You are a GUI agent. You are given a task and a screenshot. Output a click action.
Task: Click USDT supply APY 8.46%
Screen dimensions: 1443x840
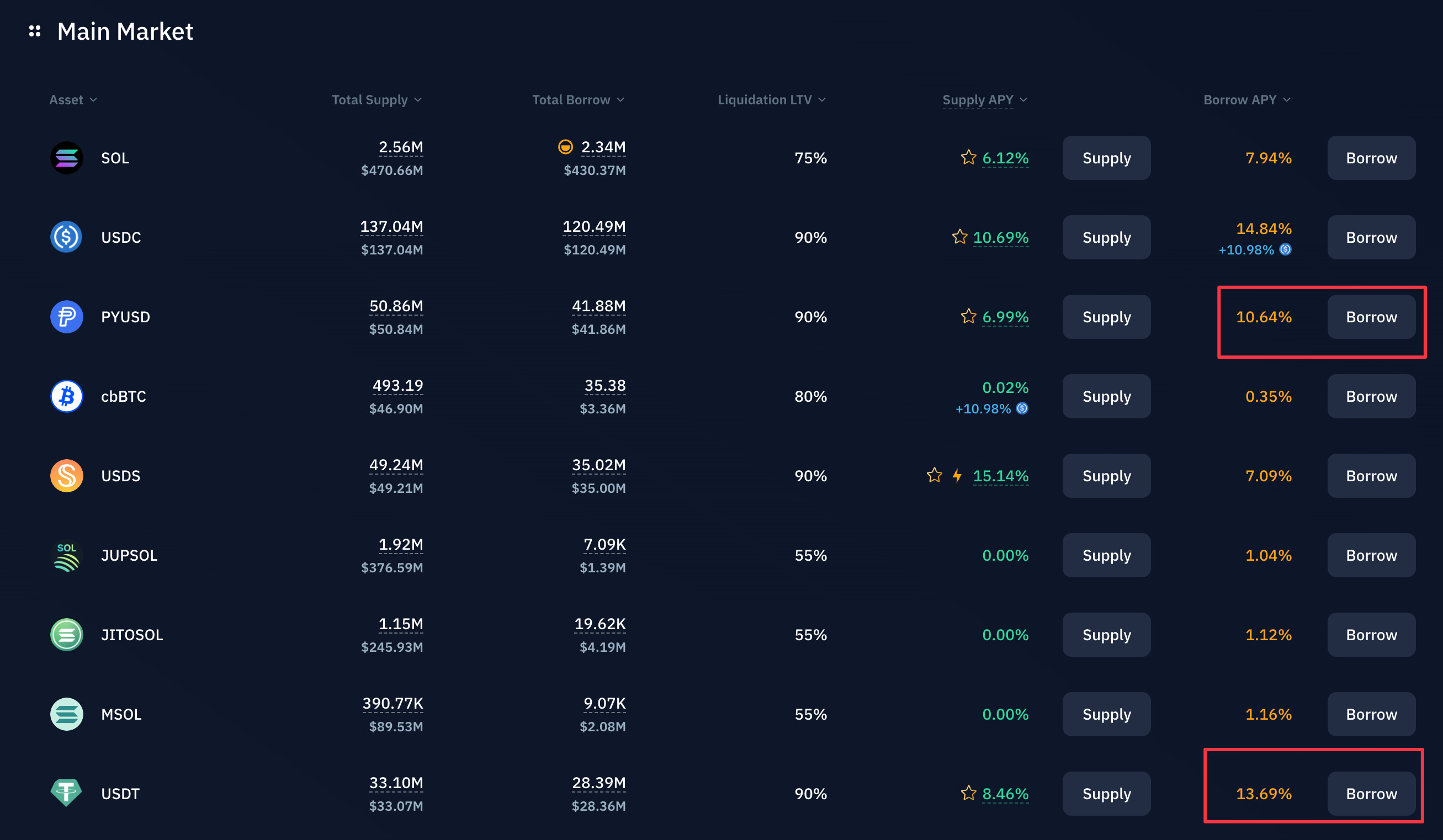tap(1005, 794)
